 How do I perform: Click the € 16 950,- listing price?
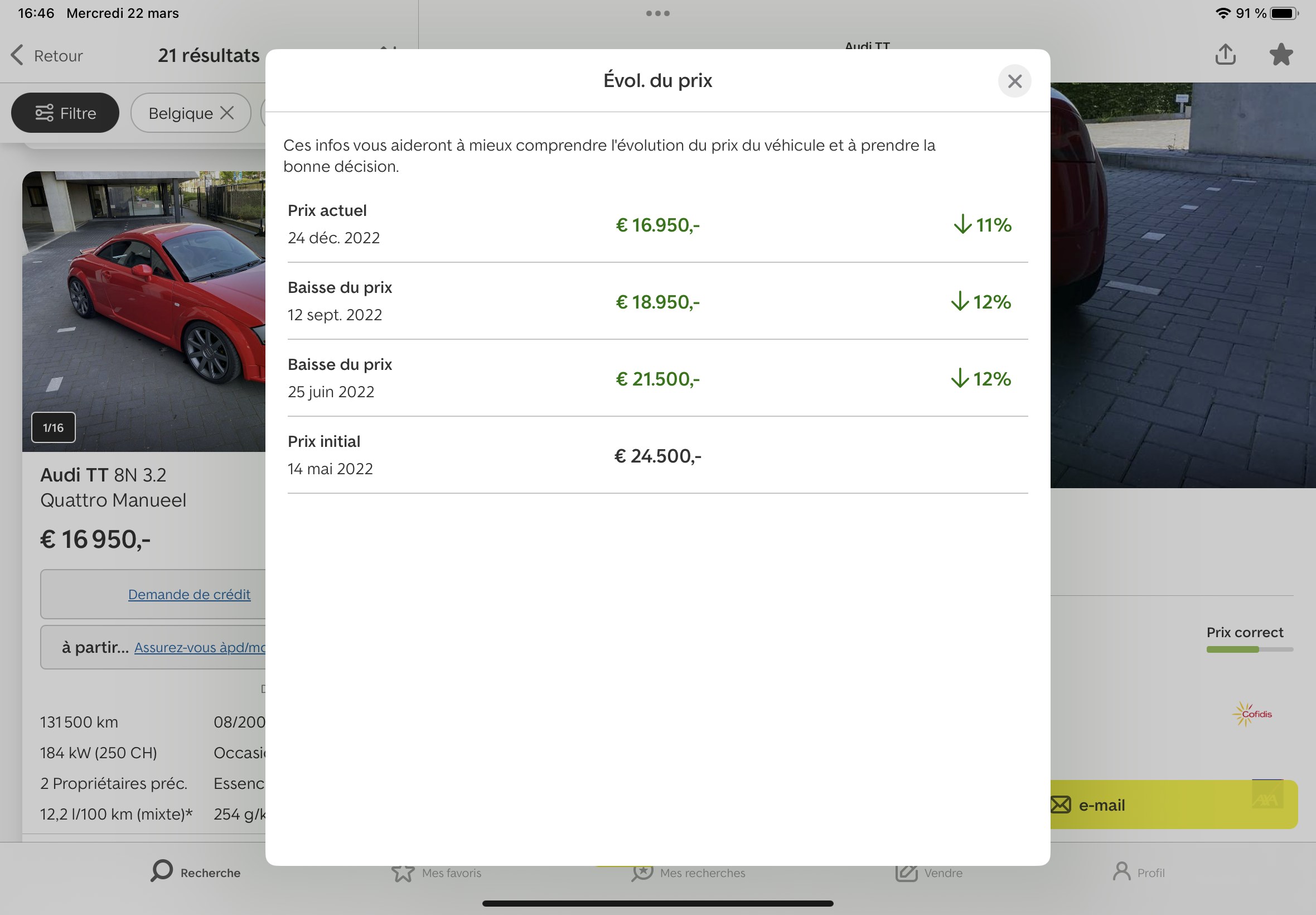coord(96,539)
